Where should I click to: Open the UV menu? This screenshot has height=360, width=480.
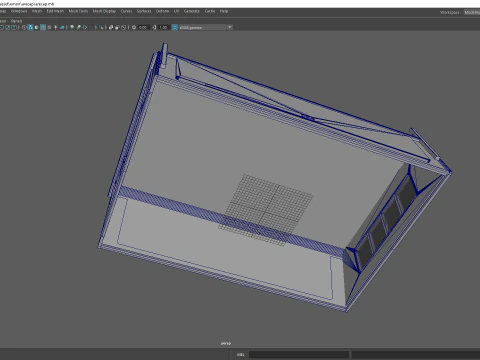(176, 11)
